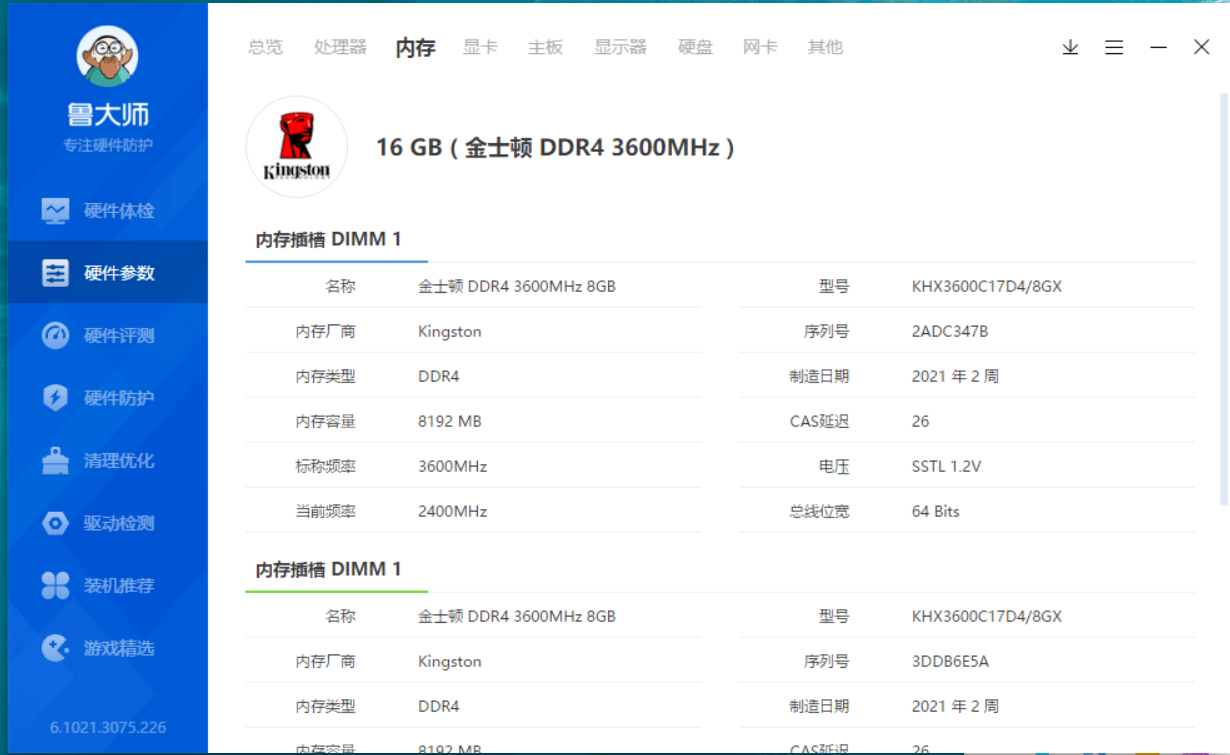Click the 其他 tab
This screenshot has height=755, width=1230.
[x=825, y=47]
